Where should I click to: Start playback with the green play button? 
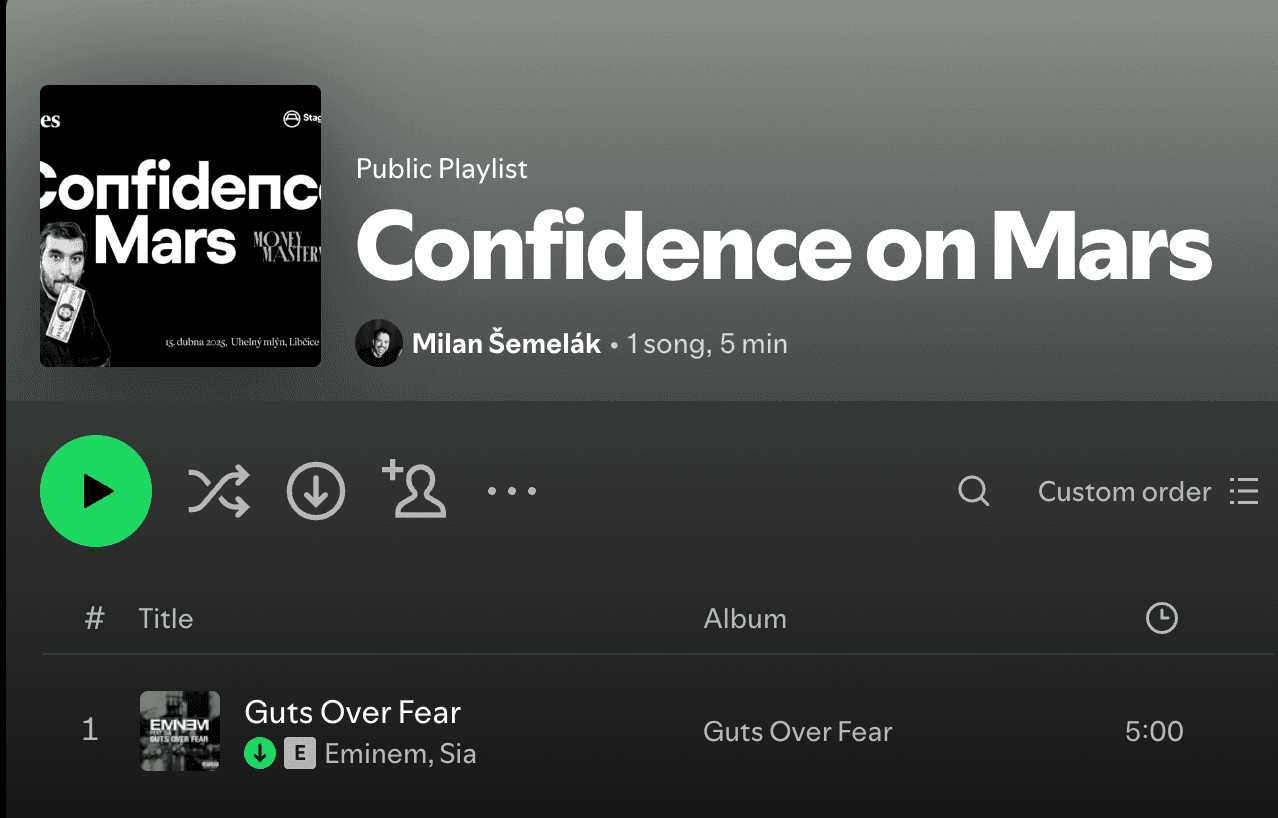[96, 491]
